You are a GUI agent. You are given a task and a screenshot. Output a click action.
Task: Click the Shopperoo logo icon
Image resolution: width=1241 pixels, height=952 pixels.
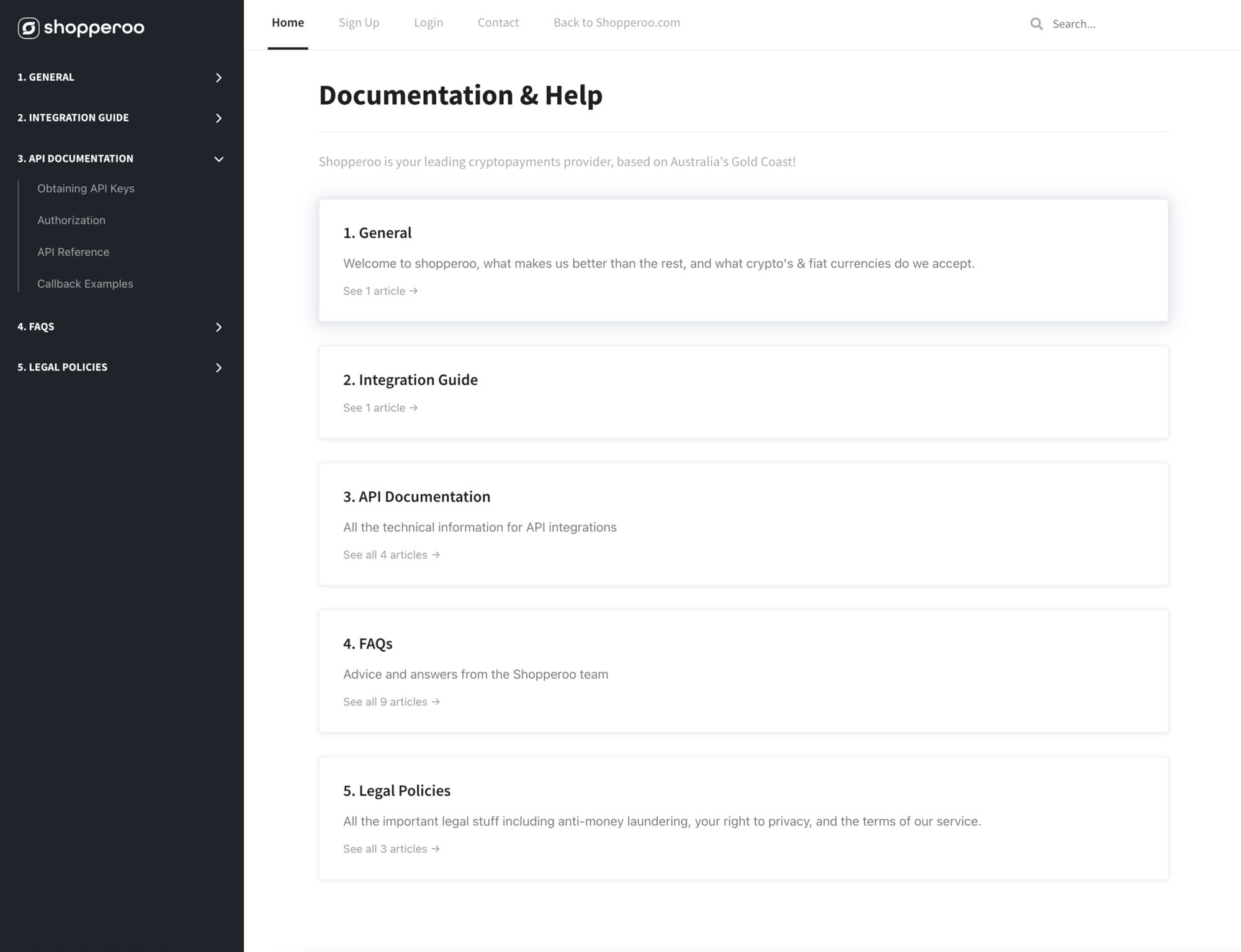click(29, 28)
